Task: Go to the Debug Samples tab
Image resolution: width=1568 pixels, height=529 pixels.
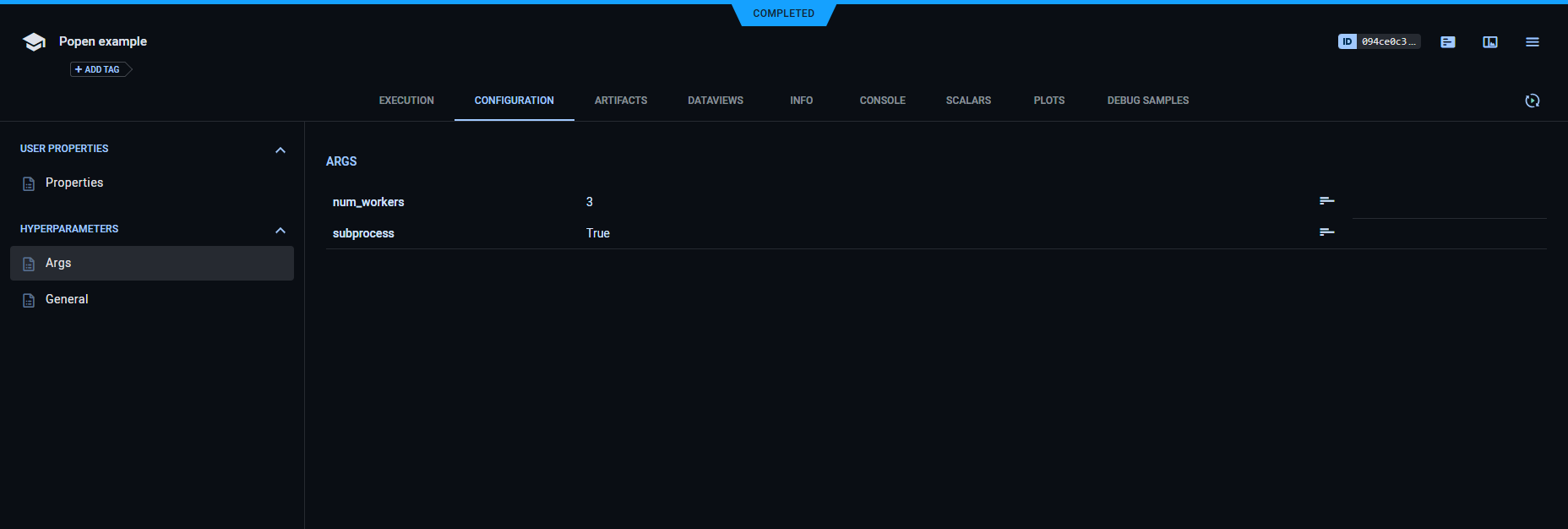Action: pos(1147,101)
